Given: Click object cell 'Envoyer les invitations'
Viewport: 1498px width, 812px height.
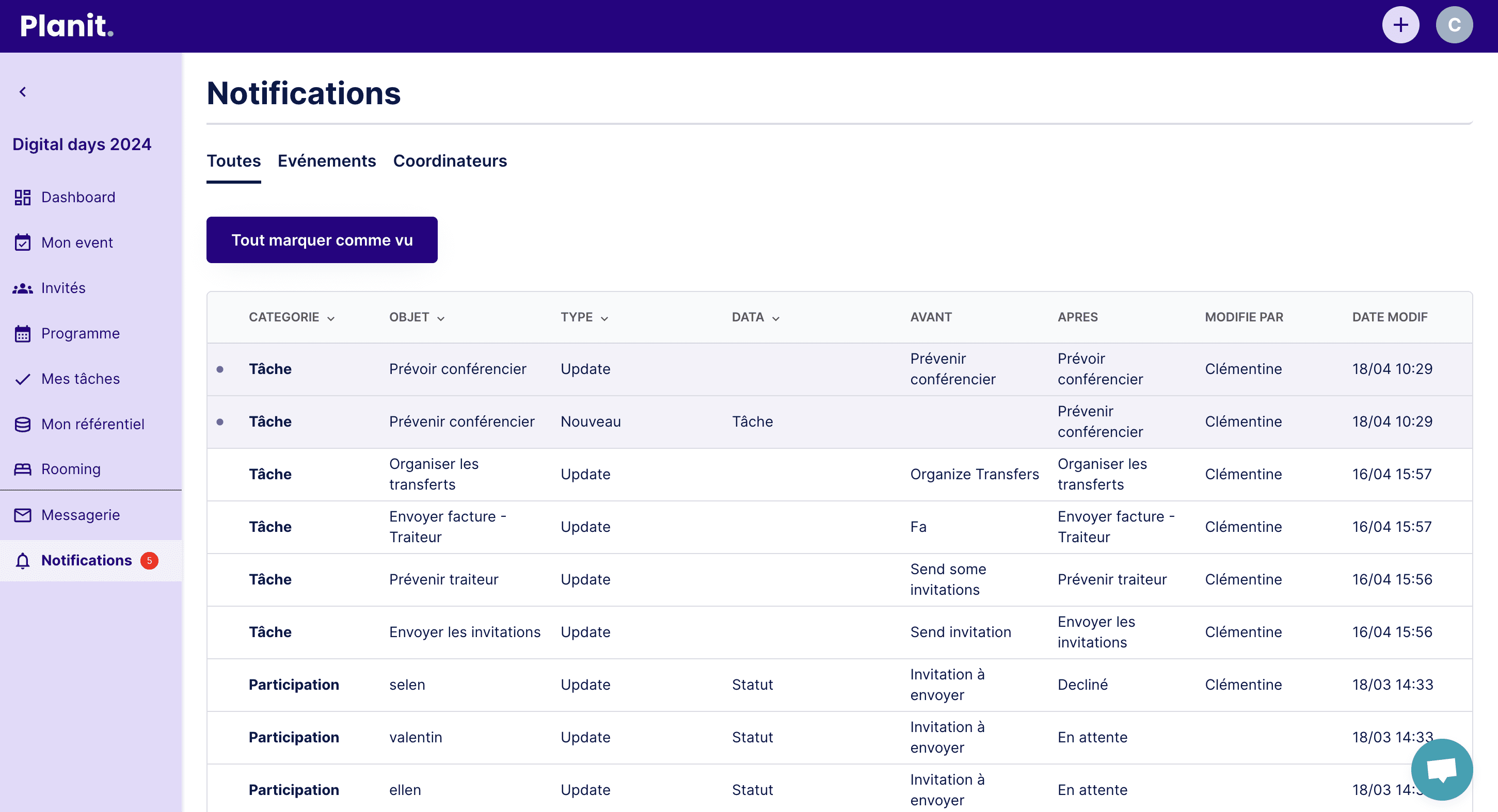Looking at the screenshot, I should click(464, 632).
